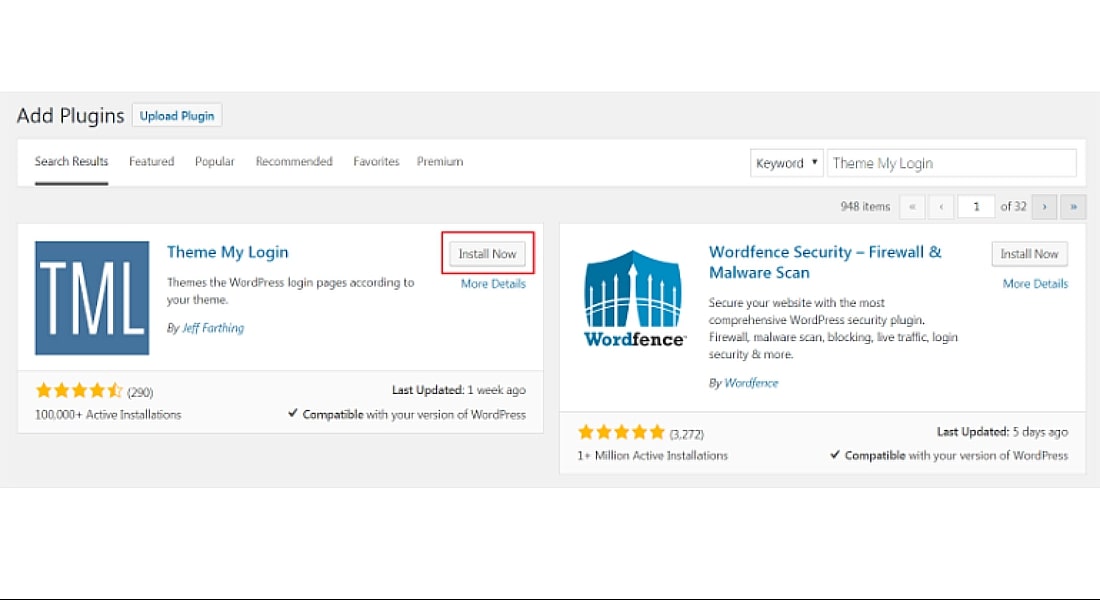Go to first page of results
The height and width of the screenshot is (600, 1100).
point(912,207)
